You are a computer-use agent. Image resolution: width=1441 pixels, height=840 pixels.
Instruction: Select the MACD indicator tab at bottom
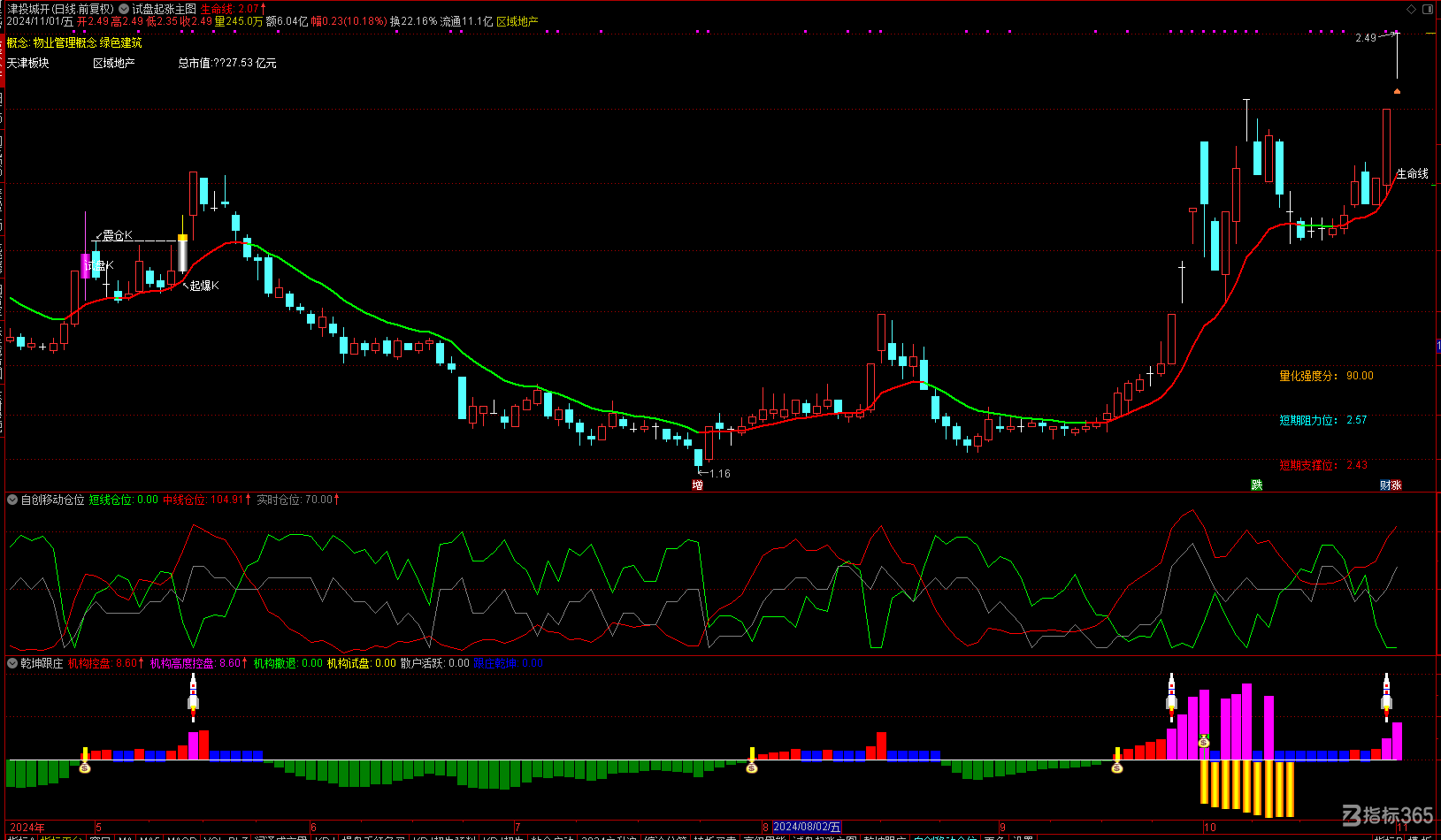pos(182,837)
